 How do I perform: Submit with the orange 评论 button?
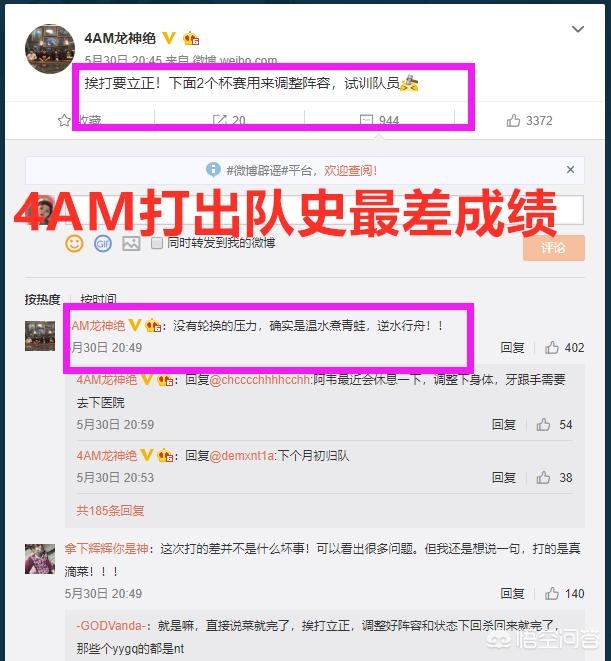(x=554, y=248)
